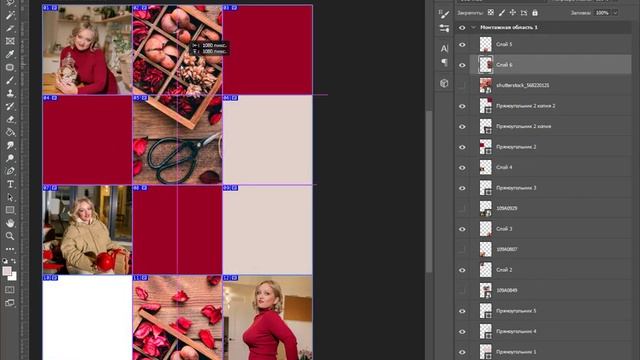640x360 pixels.
Task: Select the Слой 2 layer
Action: click(x=550, y=270)
